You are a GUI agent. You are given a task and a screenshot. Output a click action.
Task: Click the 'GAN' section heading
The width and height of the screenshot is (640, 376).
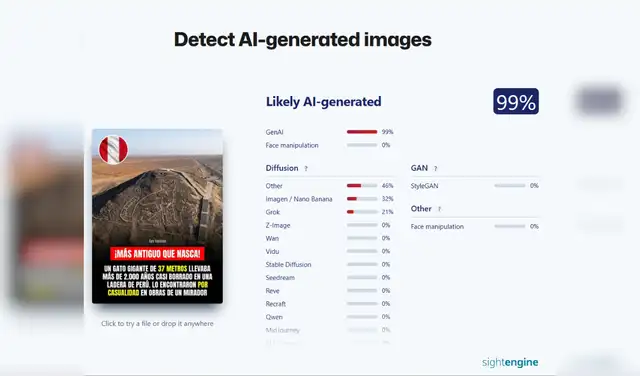tap(419, 168)
